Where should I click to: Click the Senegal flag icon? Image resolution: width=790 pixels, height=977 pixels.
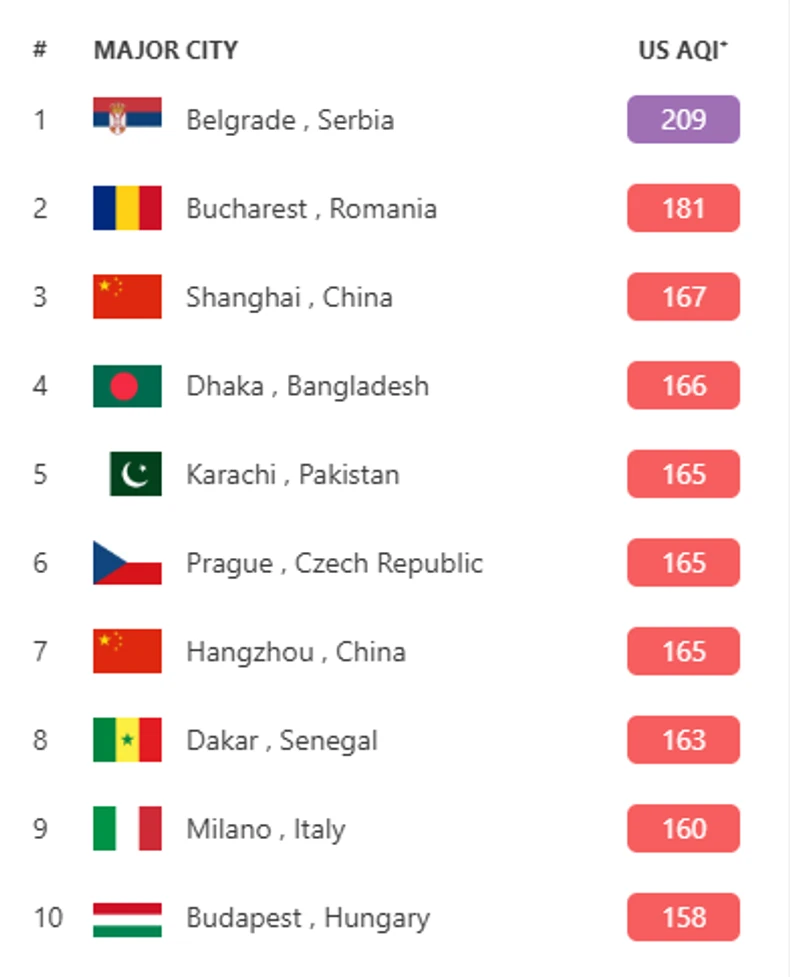[x=127, y=740]
